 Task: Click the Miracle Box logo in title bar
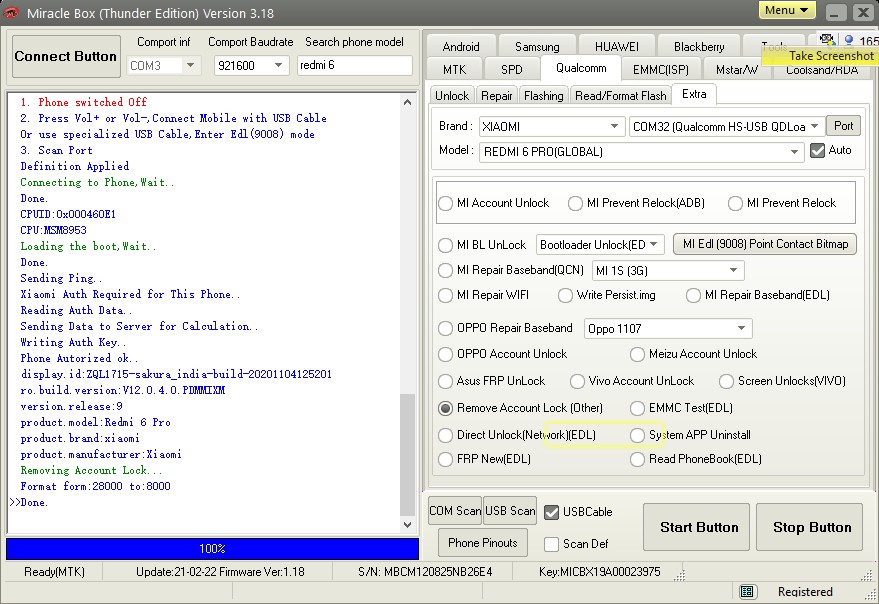[11, 12]
